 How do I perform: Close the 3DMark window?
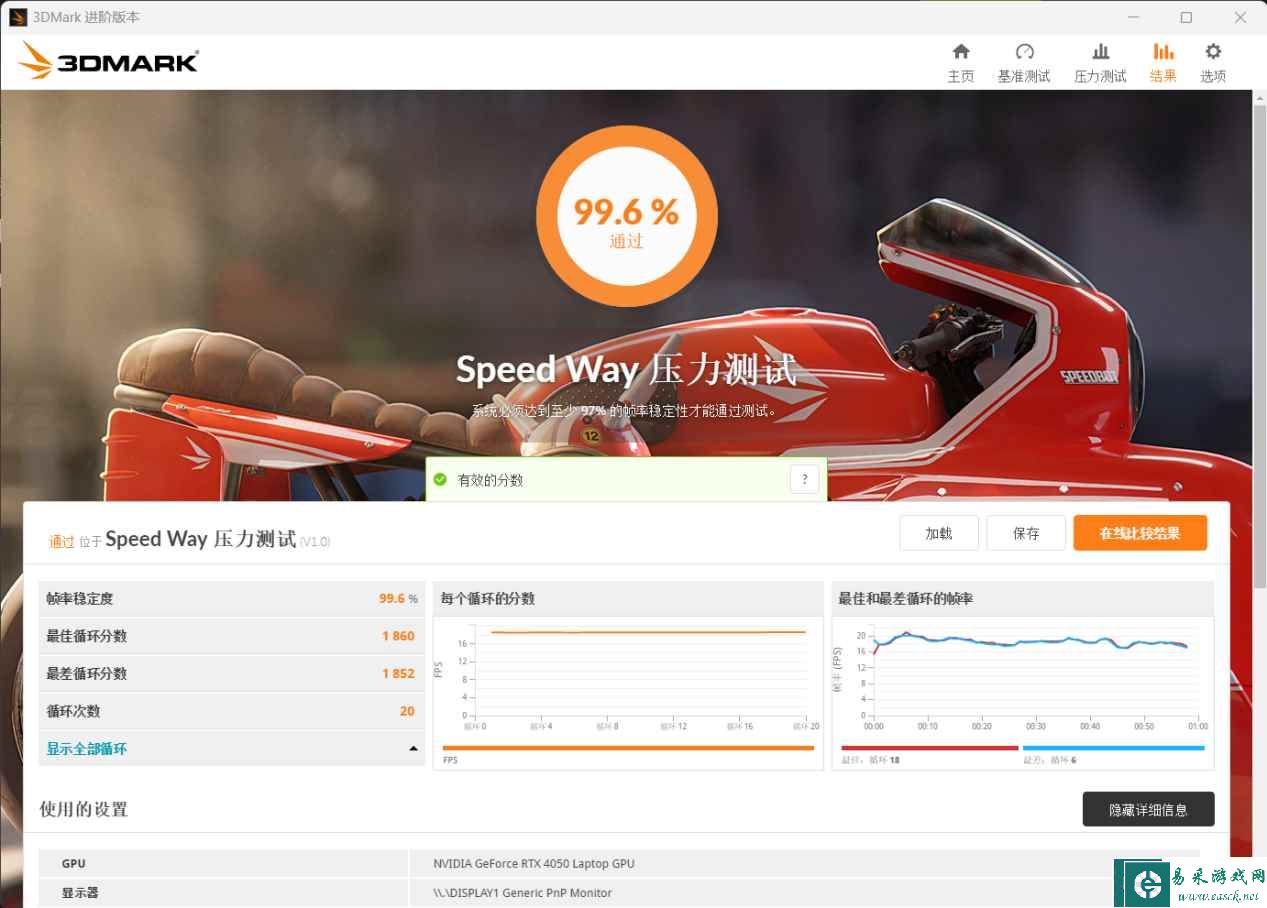point(1240,17)
